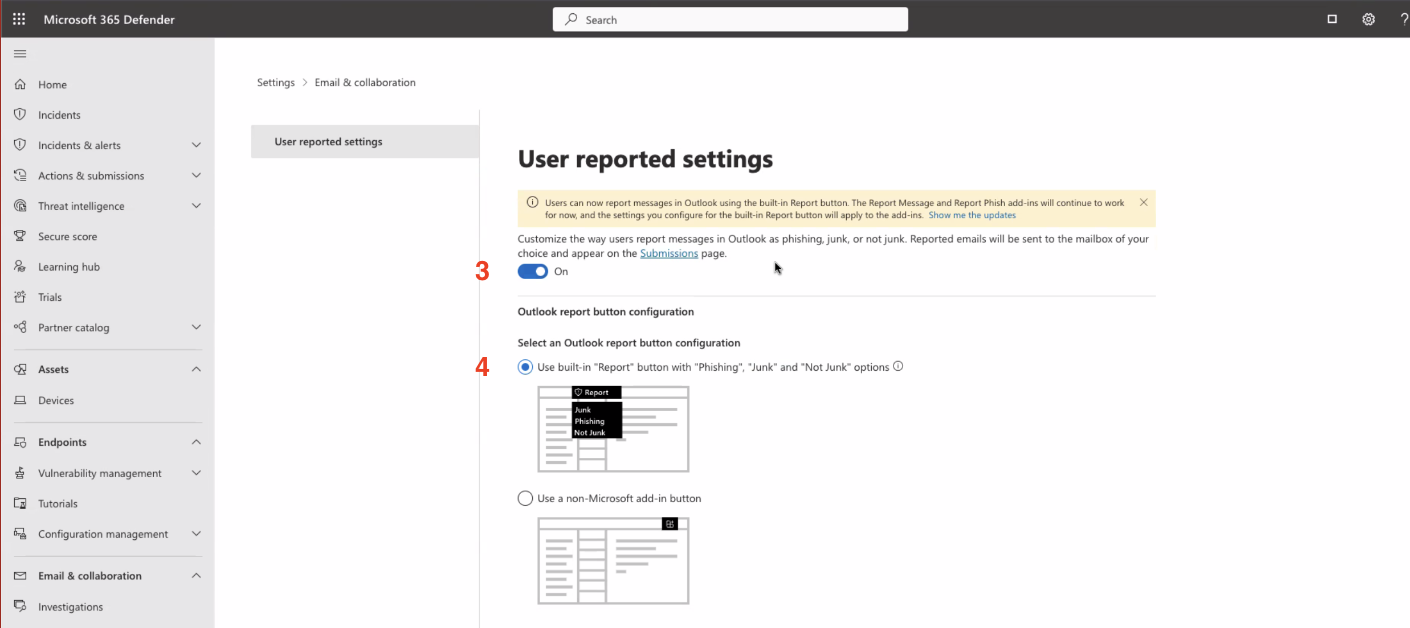The width and height of the screenshot is (1410, 628).
Task: Open Show me the updates link
Action: 972,215
